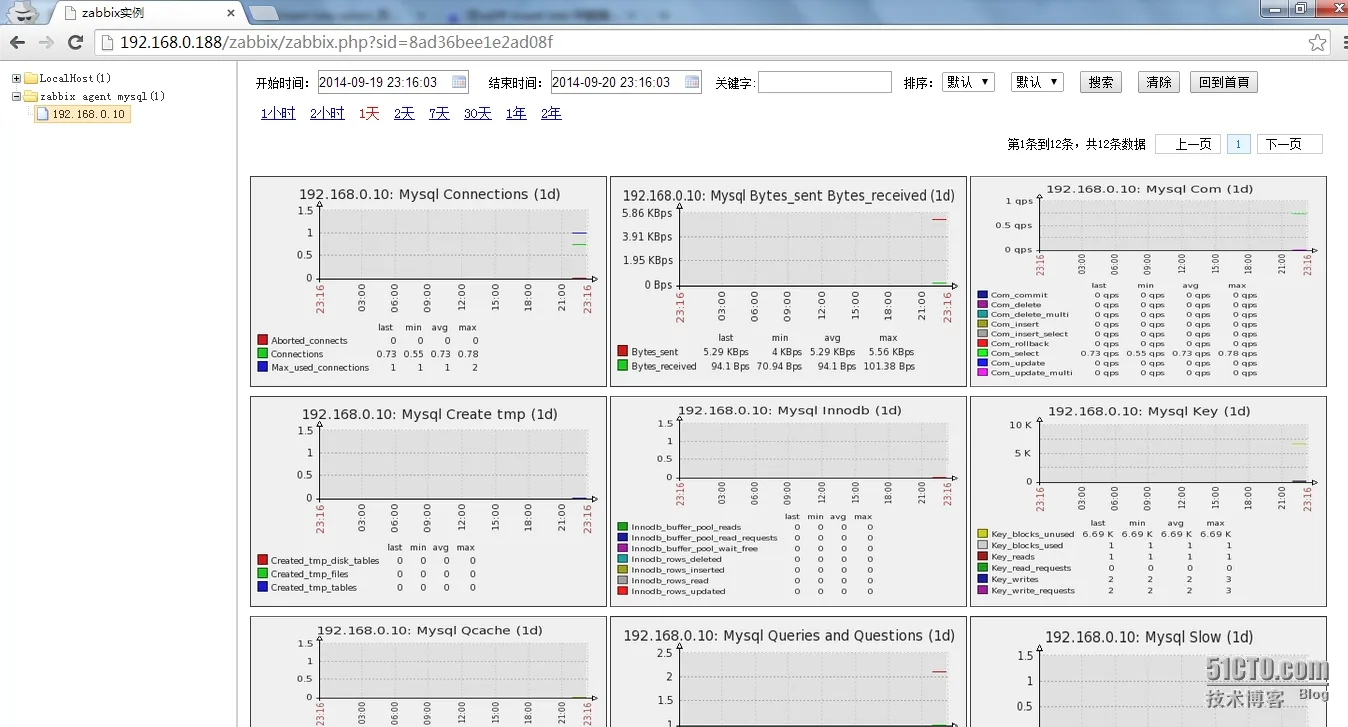Click the Com_update_multi legend label
Screen dimensions: 1348x727
(1031, 373)
